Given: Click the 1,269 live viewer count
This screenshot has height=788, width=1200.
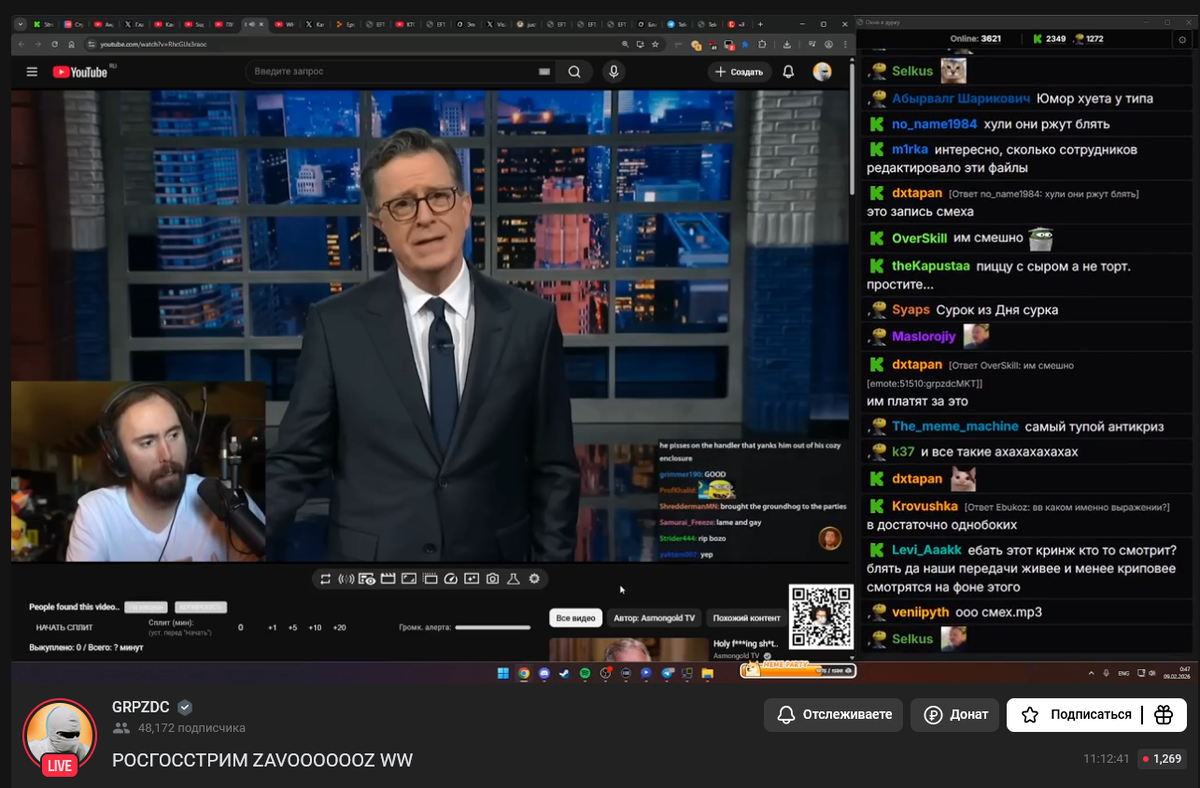Looking at the screenshot, I should click(1160, 759).
